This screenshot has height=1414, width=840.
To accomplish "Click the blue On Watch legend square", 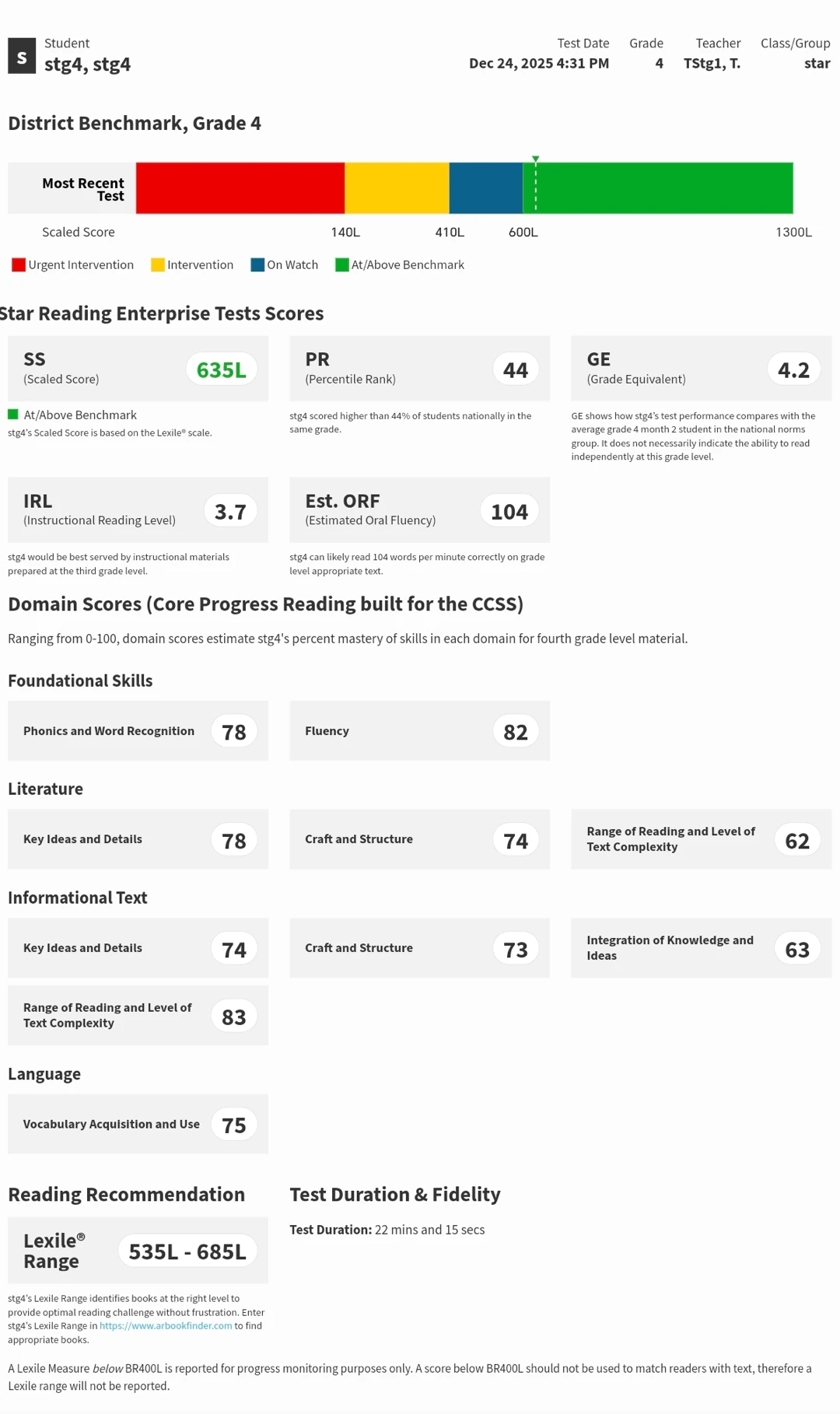I will (257, 265).
